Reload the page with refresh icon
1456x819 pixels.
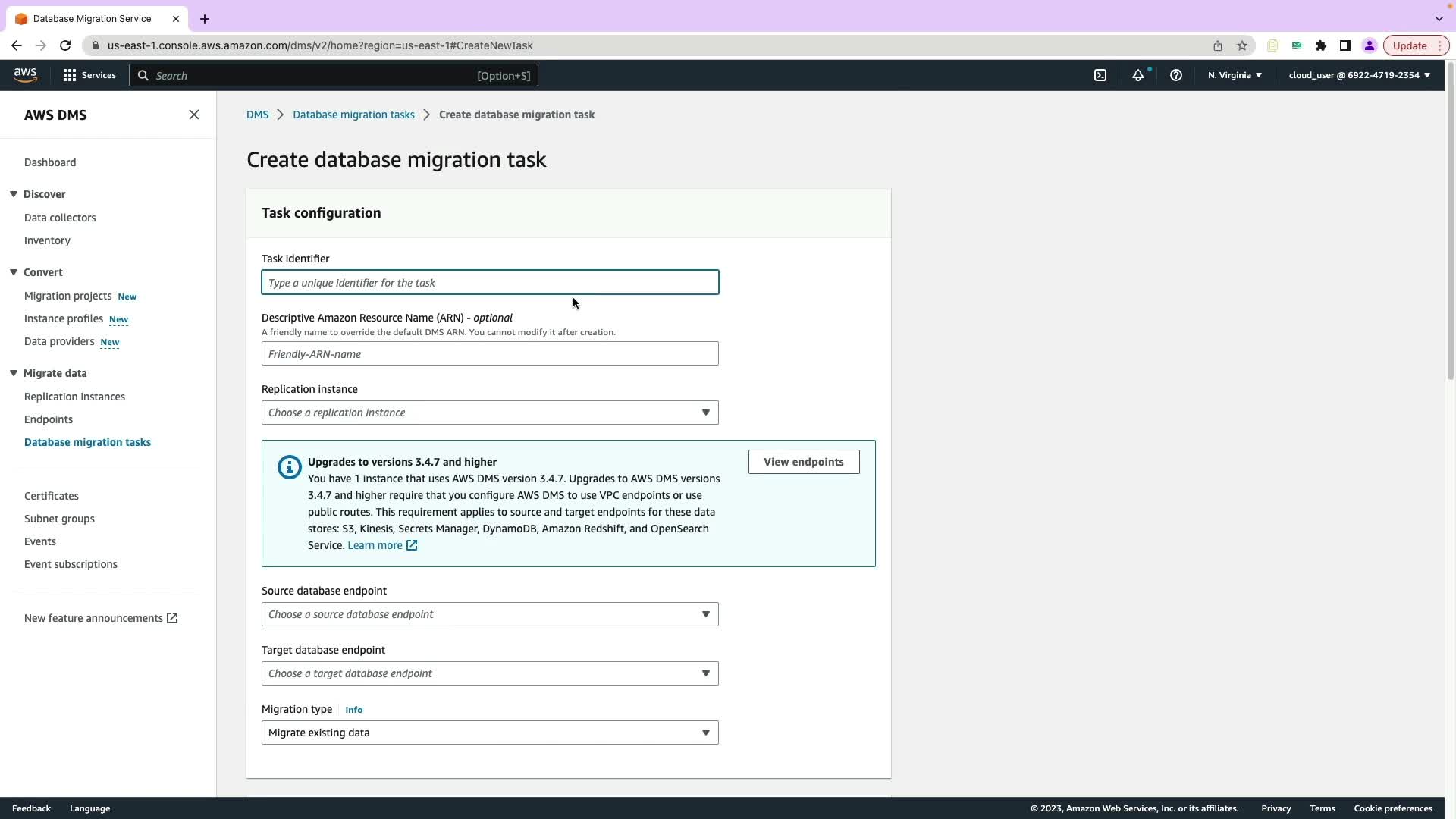[x=65, y=45]
